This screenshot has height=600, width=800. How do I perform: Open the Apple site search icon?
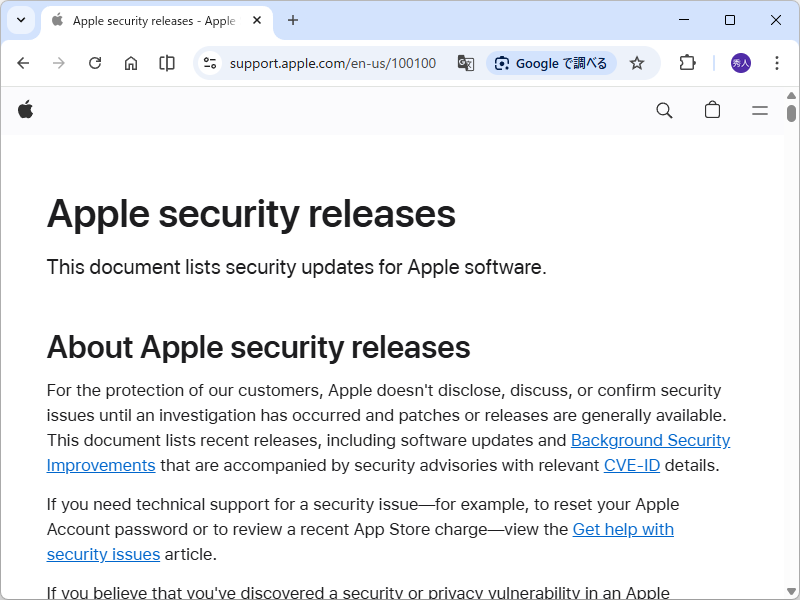point(664,110)
